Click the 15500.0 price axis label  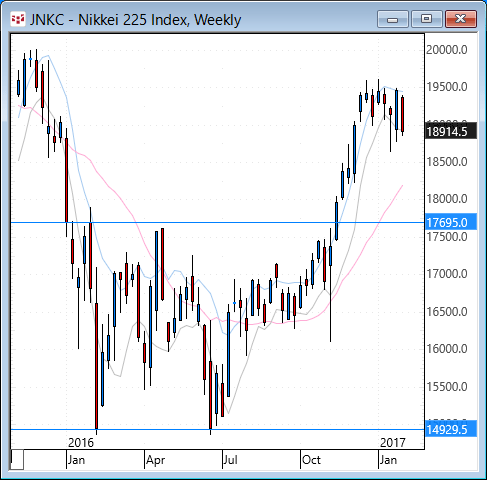(x=447, y=387)
